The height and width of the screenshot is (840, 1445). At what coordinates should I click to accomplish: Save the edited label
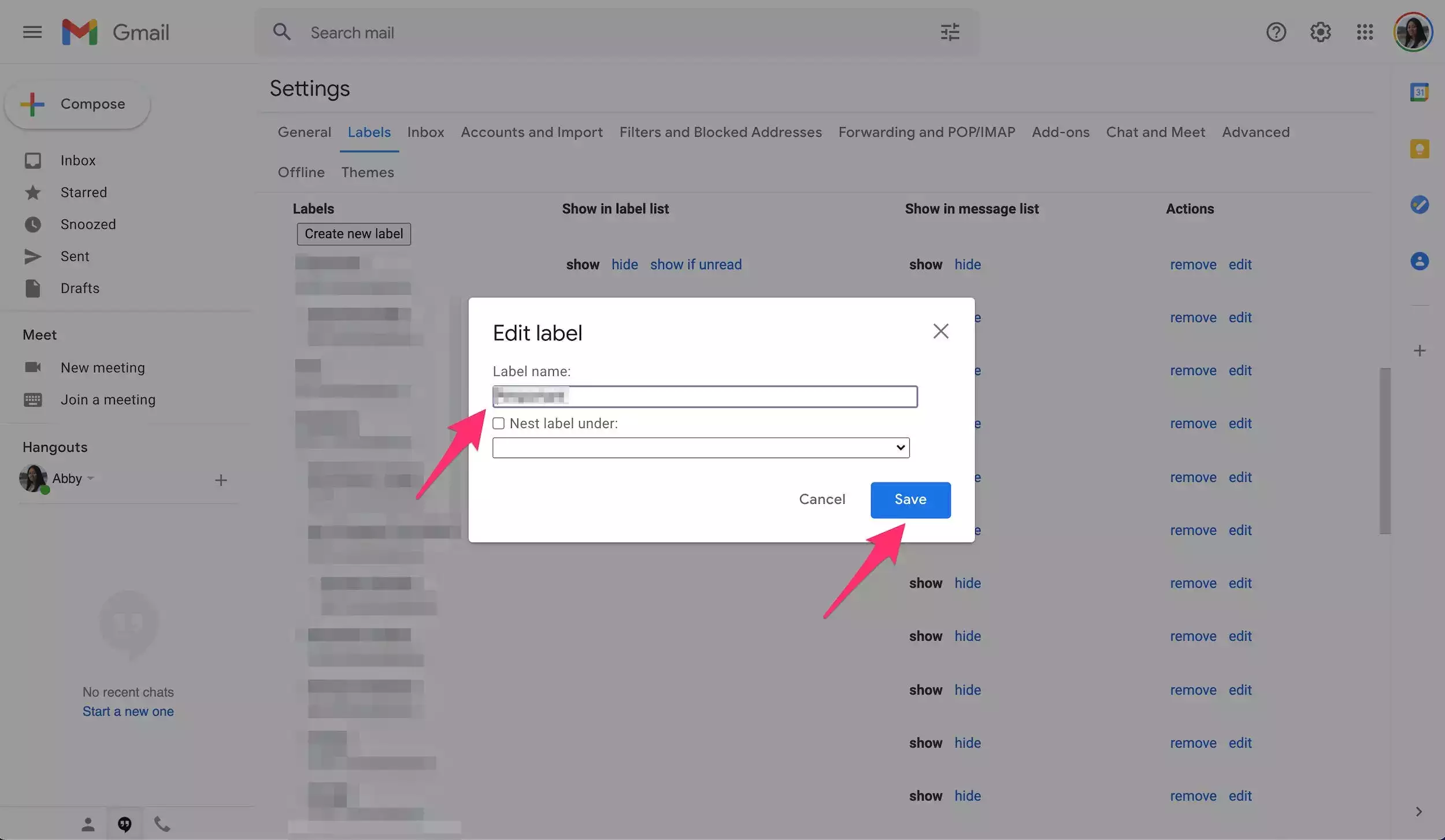click(910, 500)
